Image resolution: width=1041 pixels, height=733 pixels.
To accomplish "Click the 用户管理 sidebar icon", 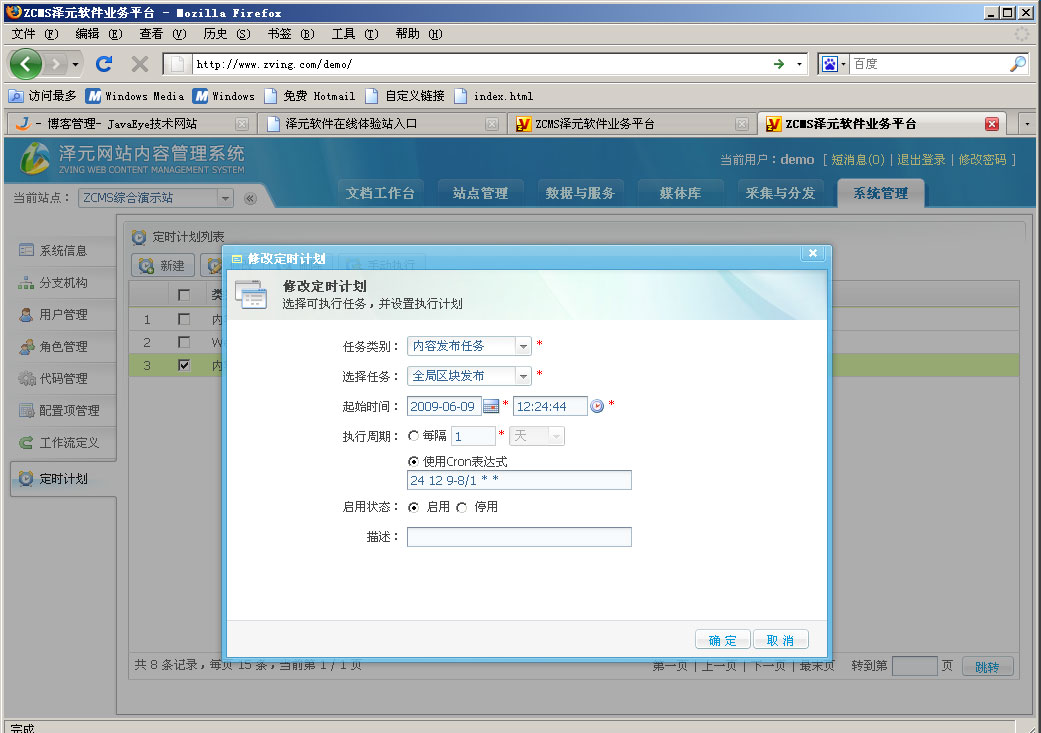I will coord(26,315).
